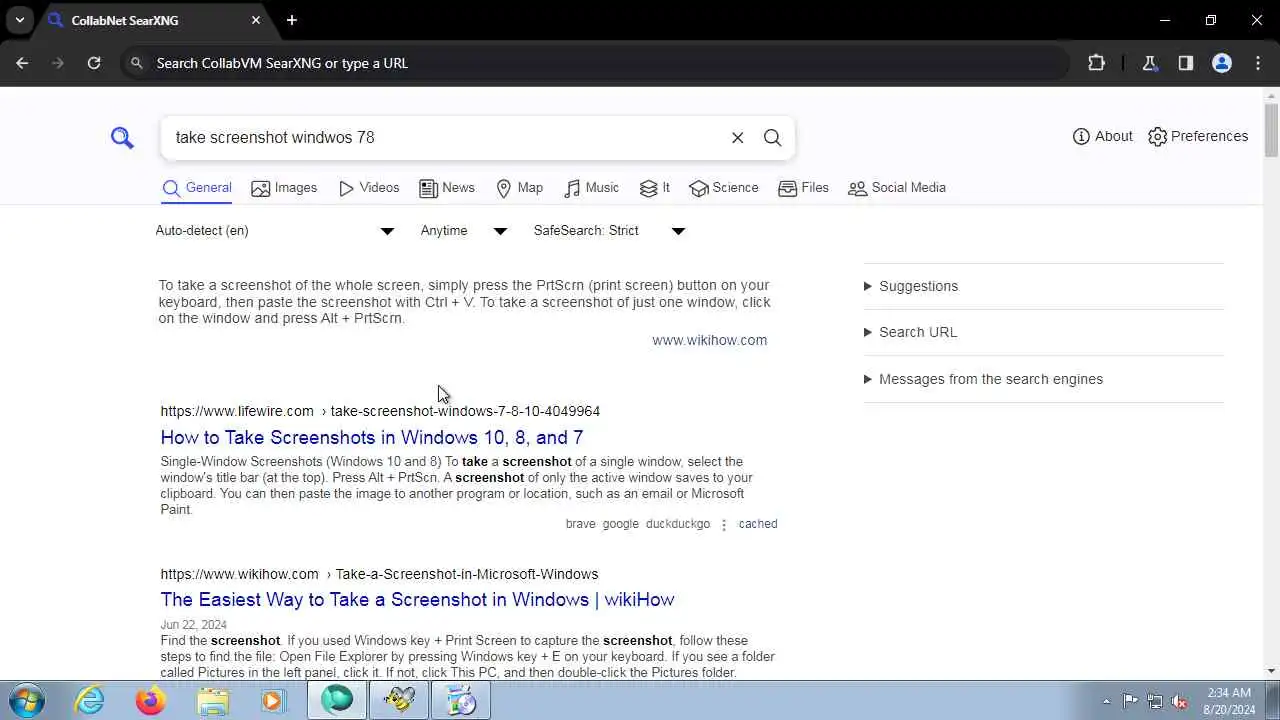Submit search with magnifier button

pyautogui.click(x=772, y=138)
